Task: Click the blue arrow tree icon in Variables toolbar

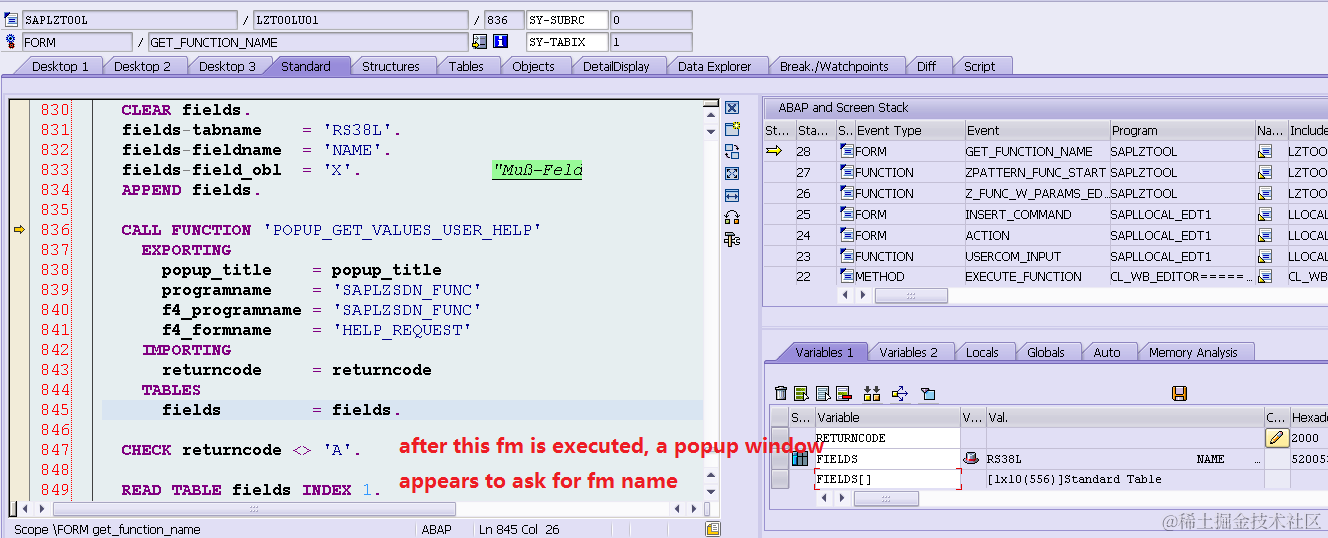Action: [x=899, y=394]
